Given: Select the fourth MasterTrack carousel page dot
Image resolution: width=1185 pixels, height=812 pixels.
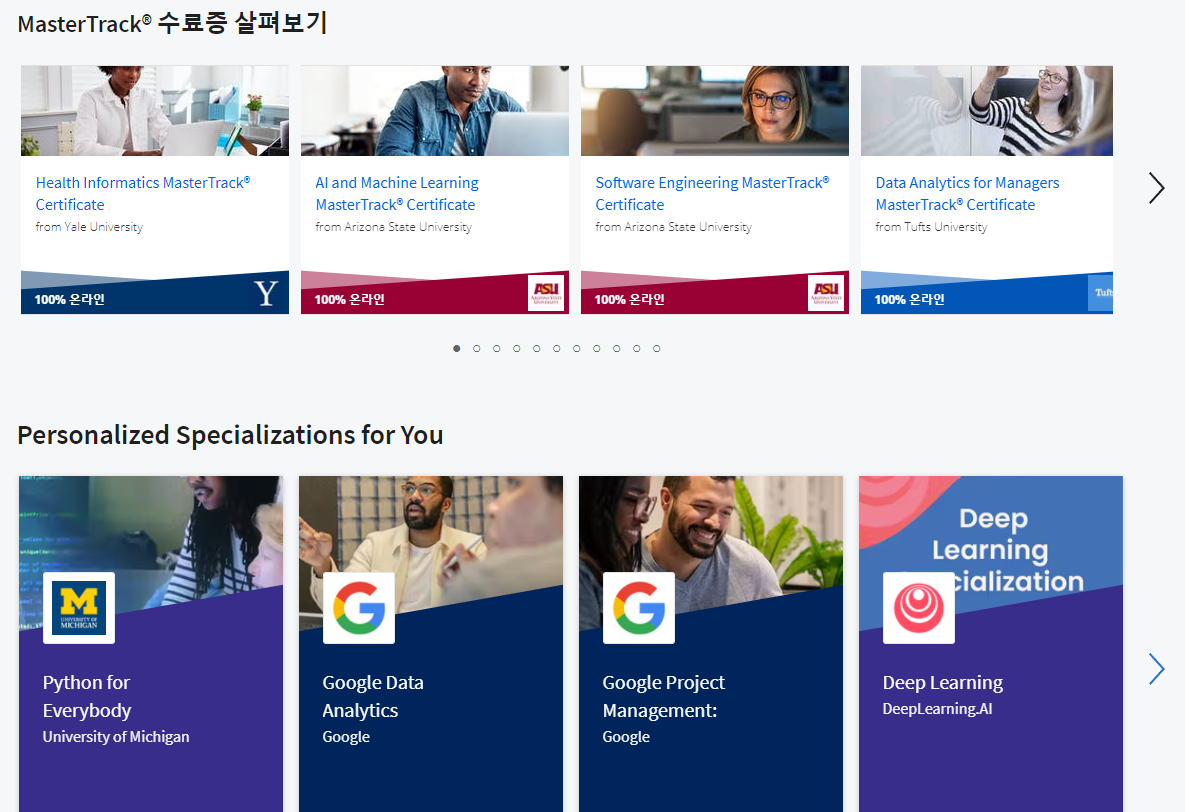Looking at the screenshot, I should coord(517,349).
